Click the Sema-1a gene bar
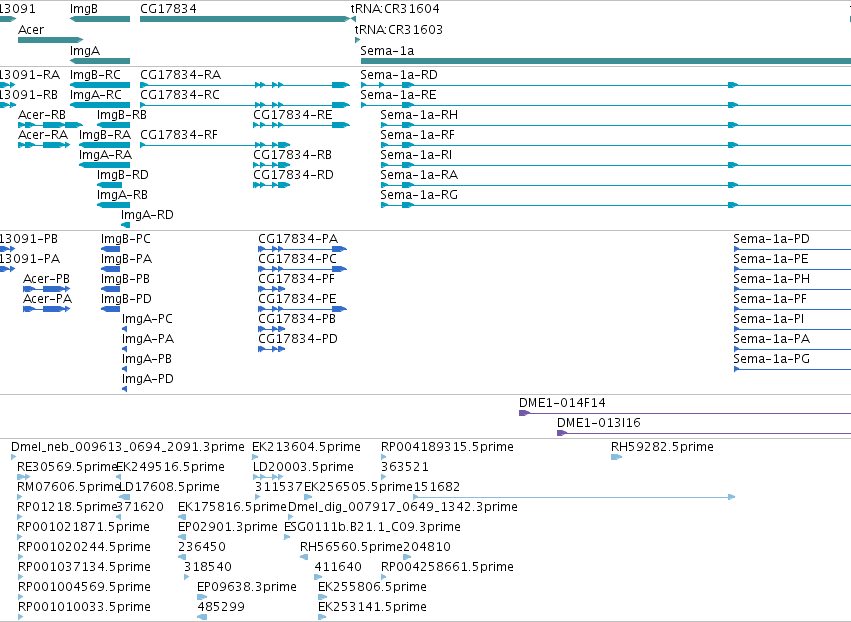 606,61
